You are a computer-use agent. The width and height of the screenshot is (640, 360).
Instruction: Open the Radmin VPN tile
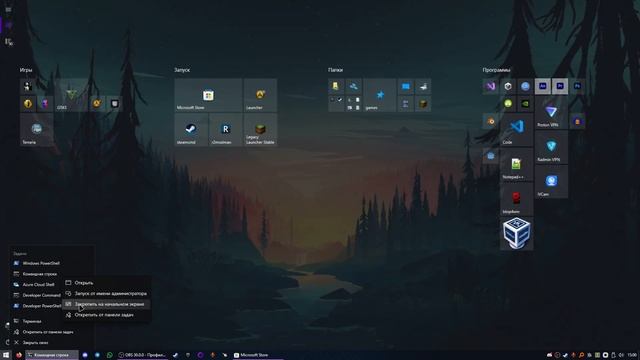click(x=551, y=147)
